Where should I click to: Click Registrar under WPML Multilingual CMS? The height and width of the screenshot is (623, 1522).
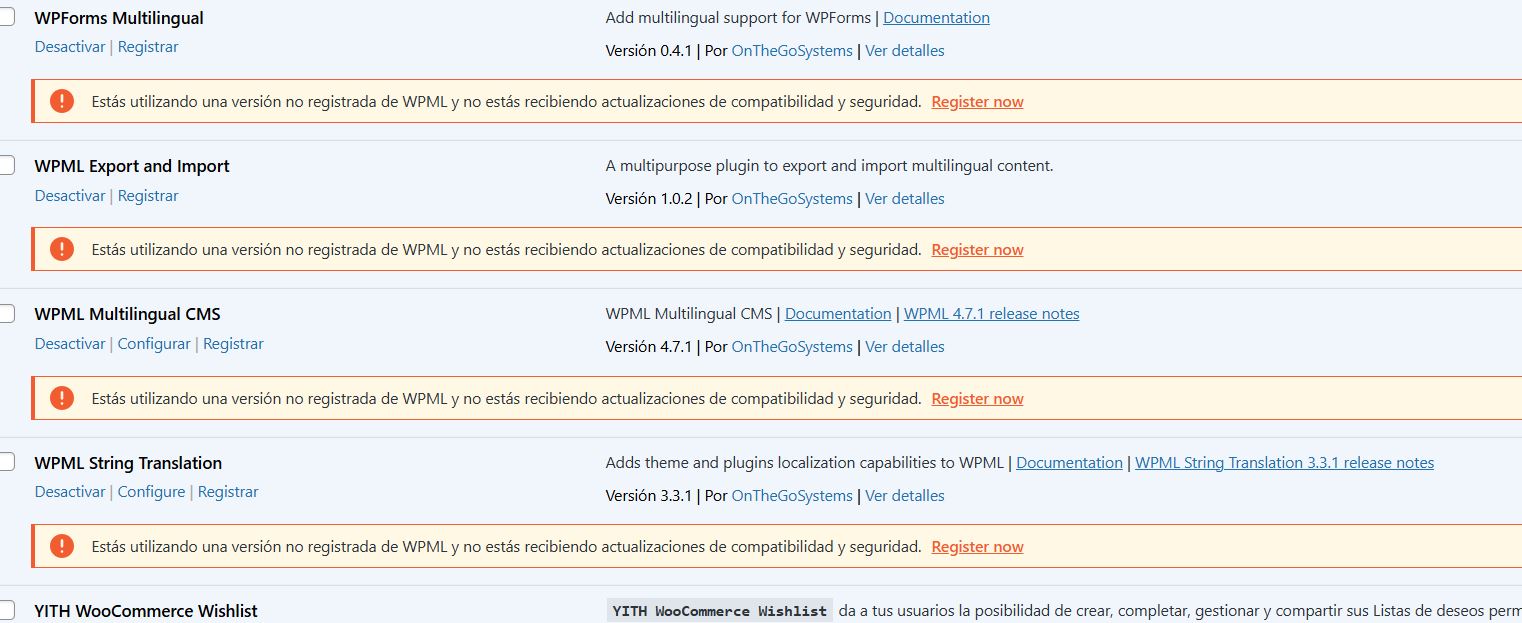pos(233,344)
